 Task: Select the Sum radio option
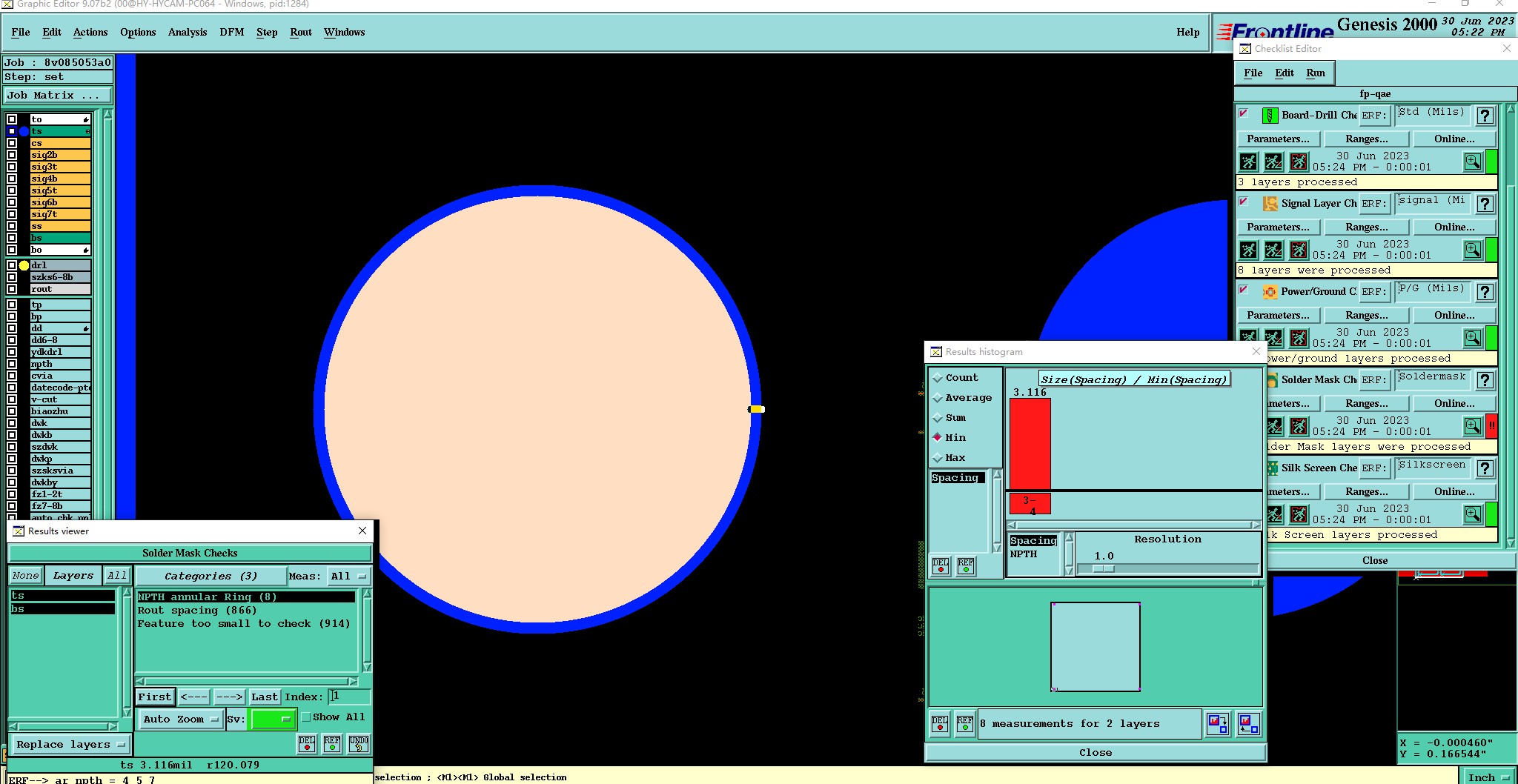coord(938,418)
